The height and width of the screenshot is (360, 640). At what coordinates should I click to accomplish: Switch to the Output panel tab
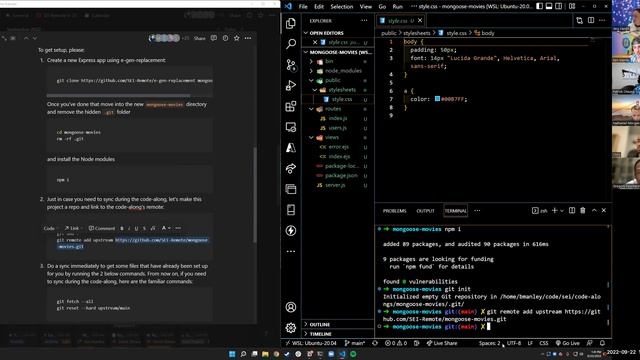point(425,211)
